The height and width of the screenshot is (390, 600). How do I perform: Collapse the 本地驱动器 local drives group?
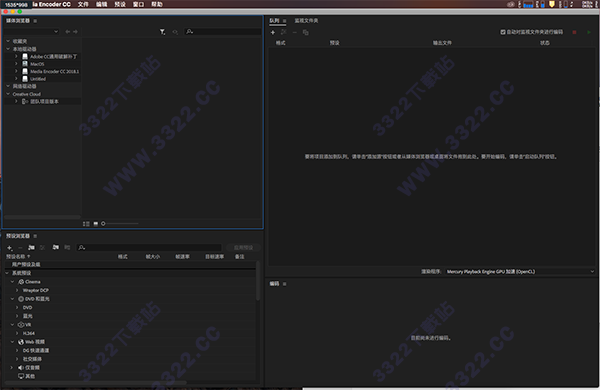pos(8,49)
